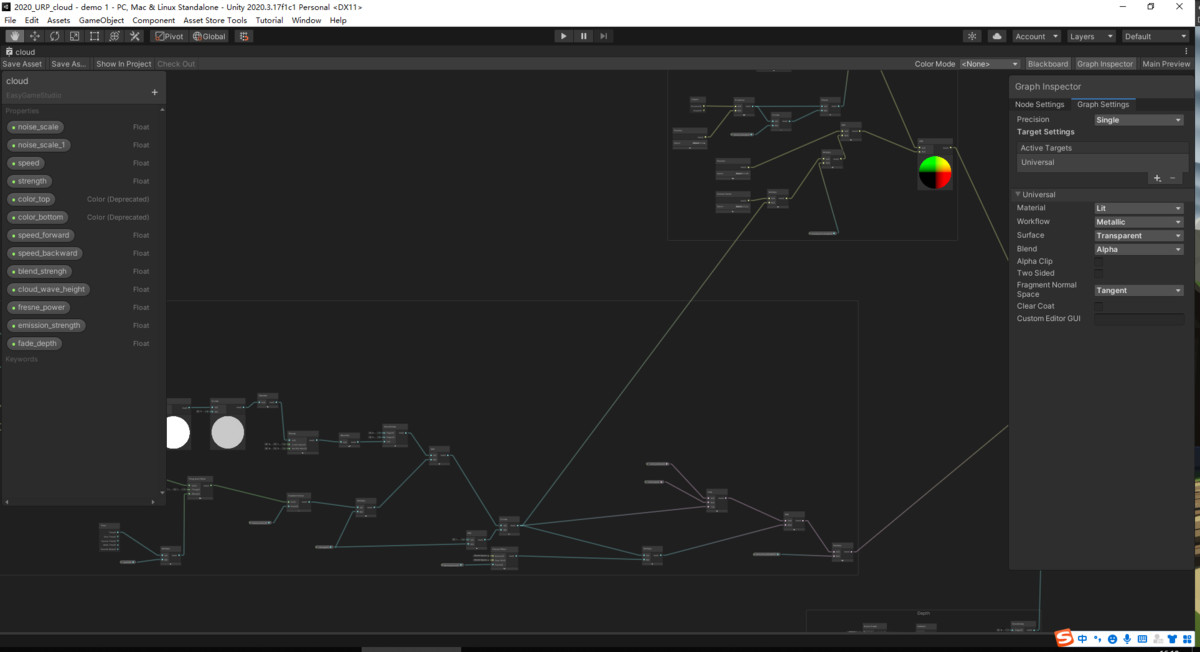This screenshot has height=652, width=1200.
Task: Open the custom editor tools icon
Action: pyautogui.click(x=134, y=36)
